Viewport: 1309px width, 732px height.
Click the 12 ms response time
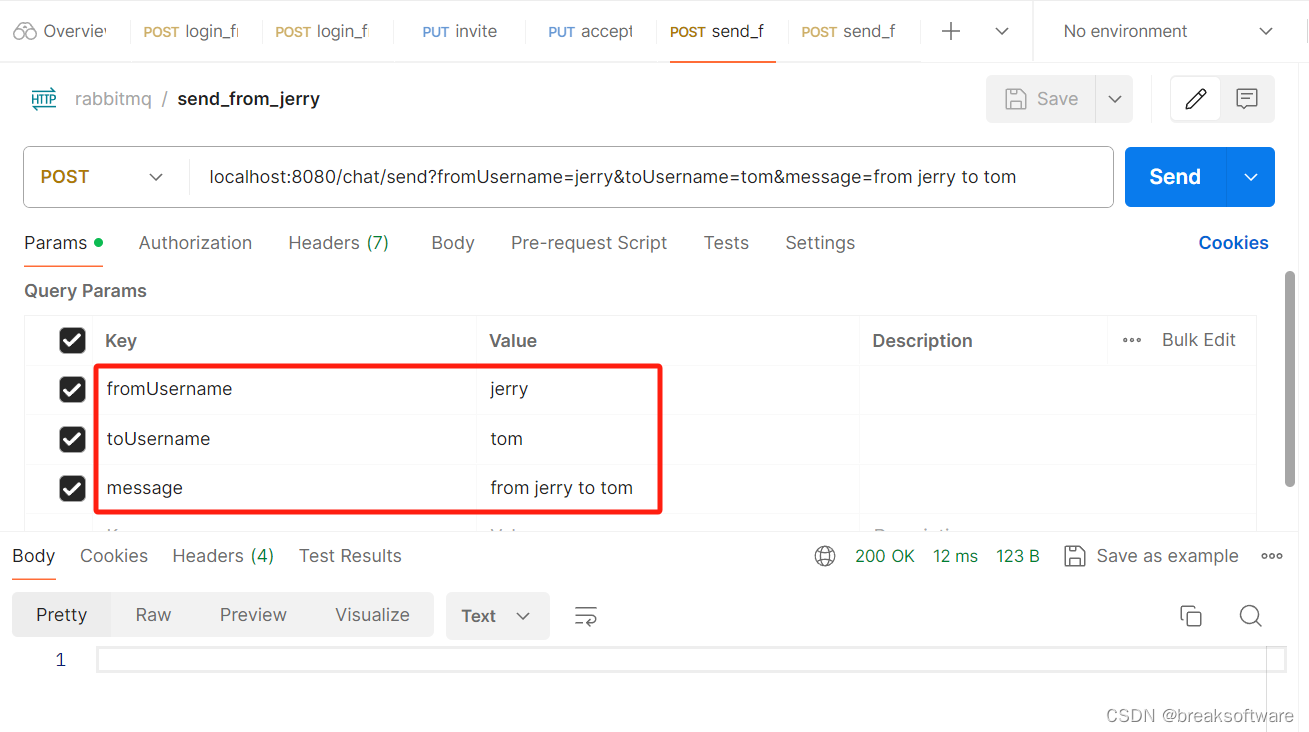[956, 556]
